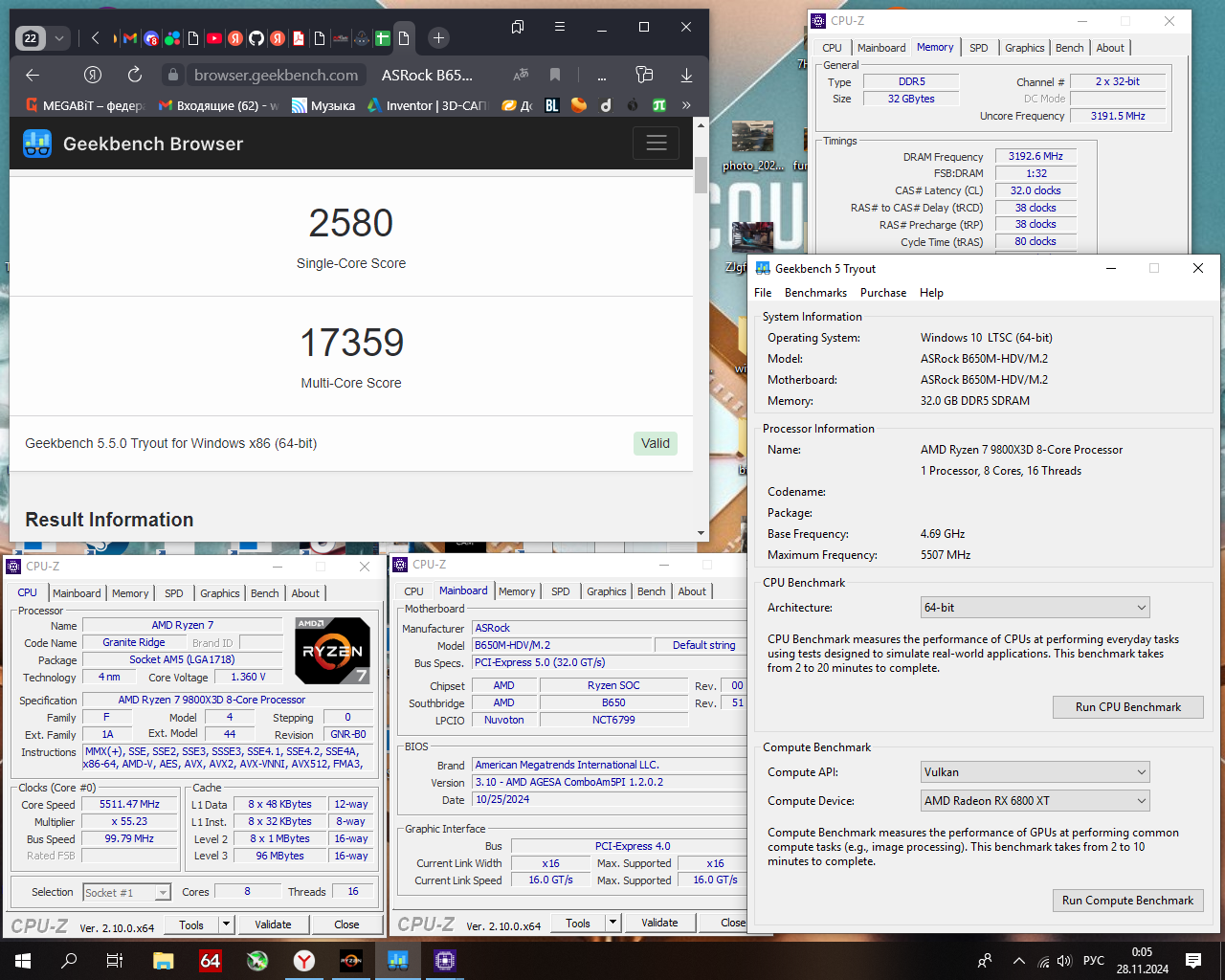Open the Музыка bookmark

point(323,105)
